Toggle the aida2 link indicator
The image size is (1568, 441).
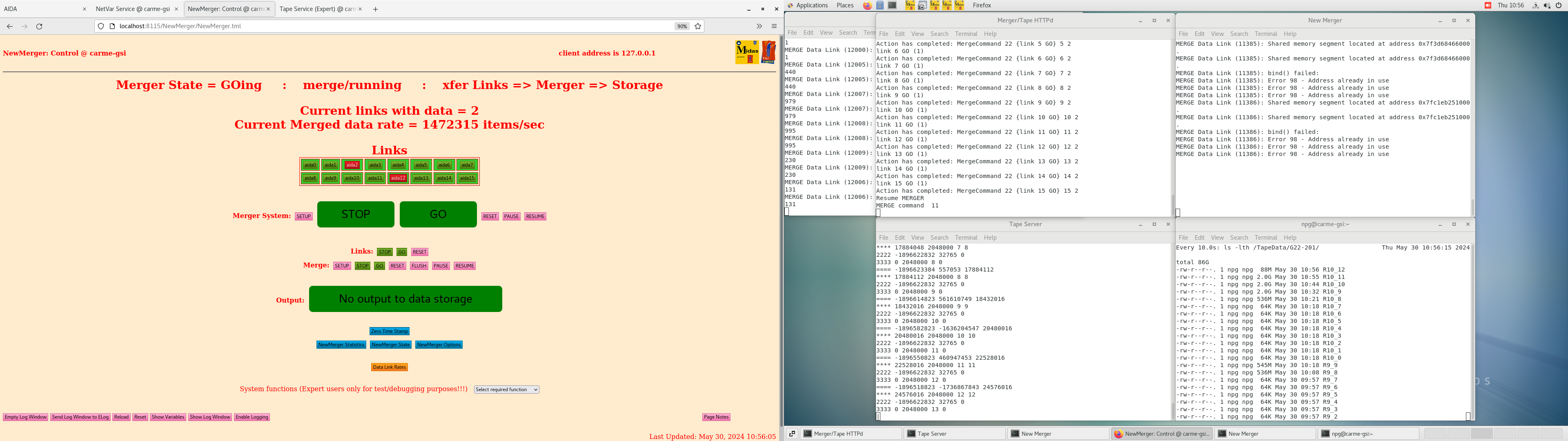352,165
